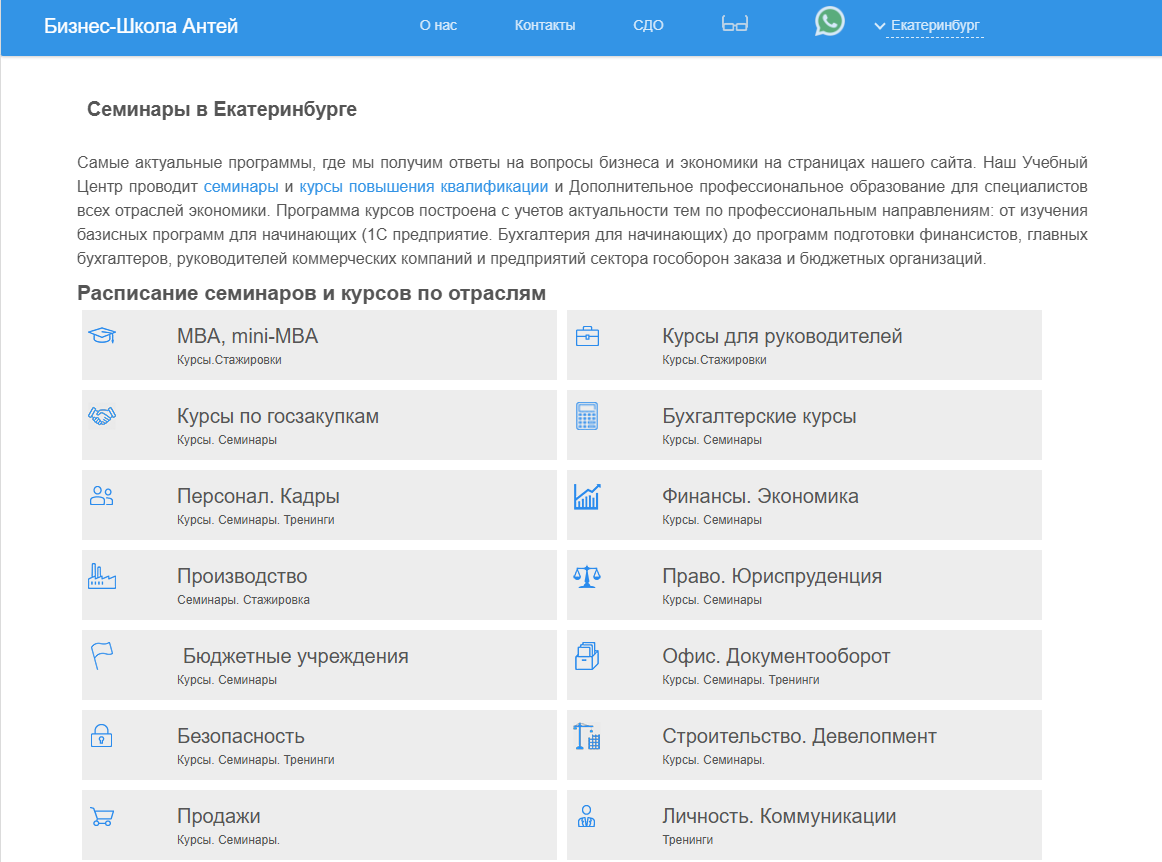The image size is (1162, 862).
Task: Click the crane icon for Строительство
Action: [x=587, y=736]
